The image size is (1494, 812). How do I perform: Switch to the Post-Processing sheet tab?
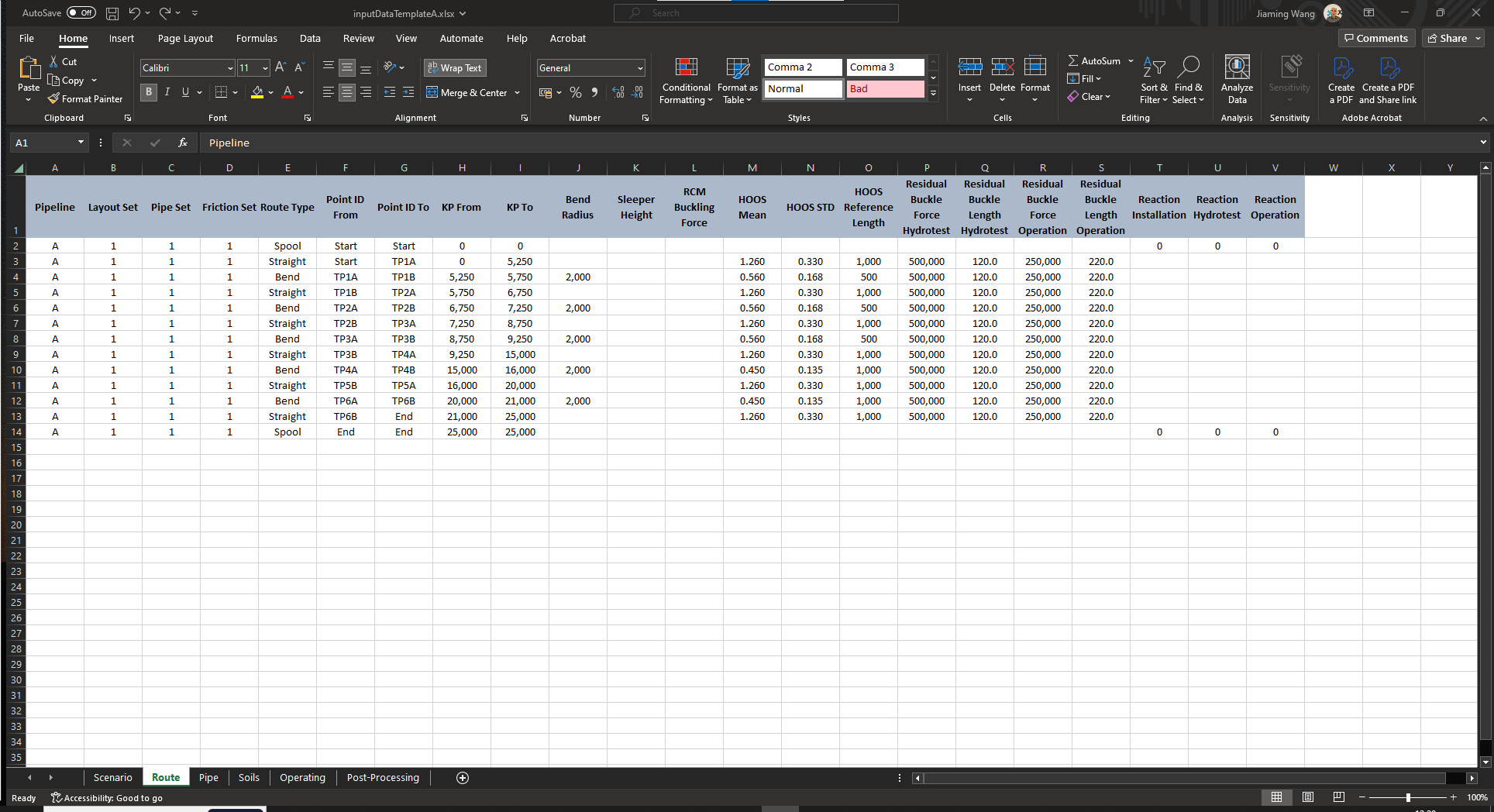coord(383,778)
